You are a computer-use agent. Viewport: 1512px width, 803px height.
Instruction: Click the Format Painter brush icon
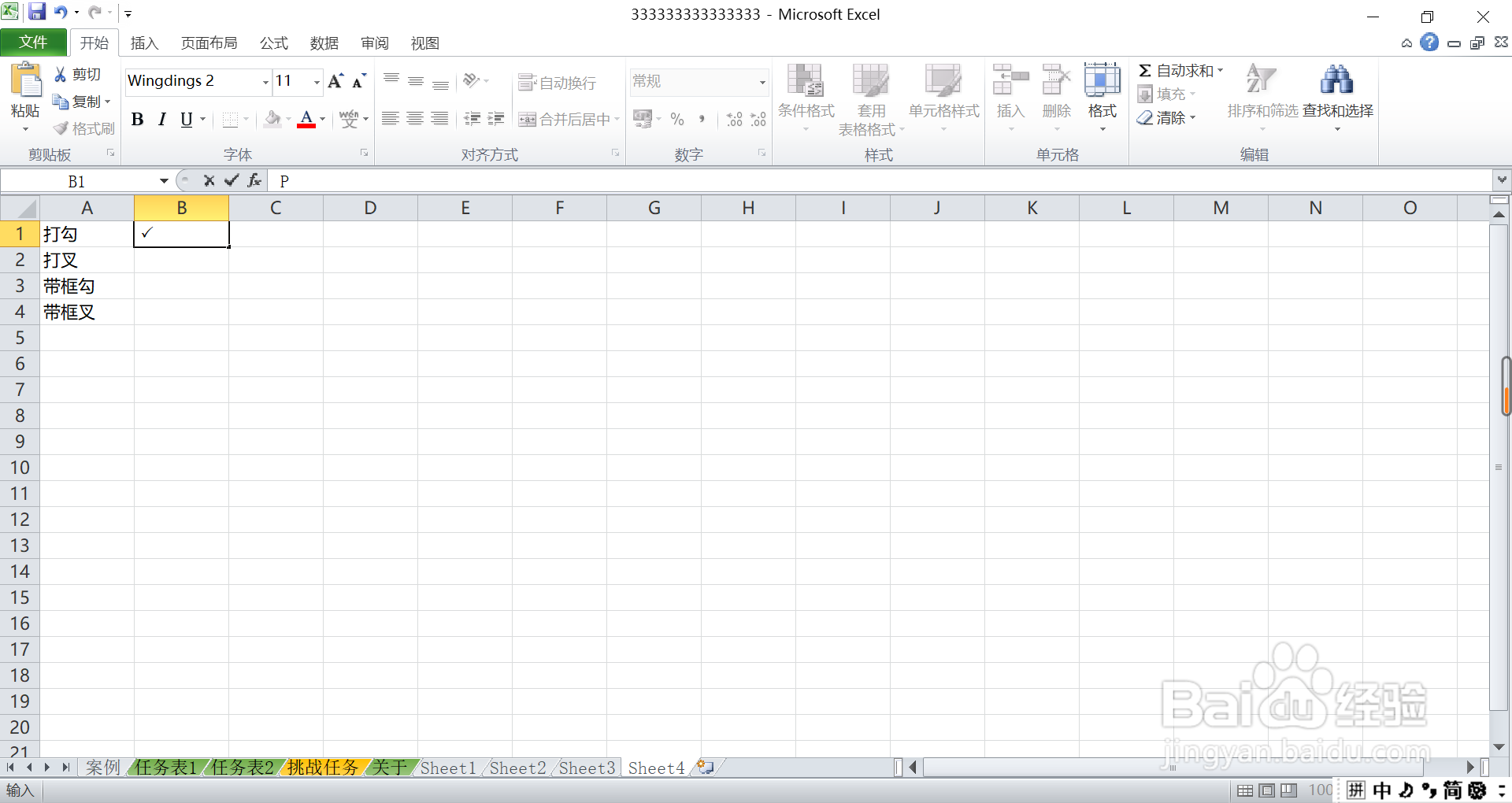click(61, 128)
